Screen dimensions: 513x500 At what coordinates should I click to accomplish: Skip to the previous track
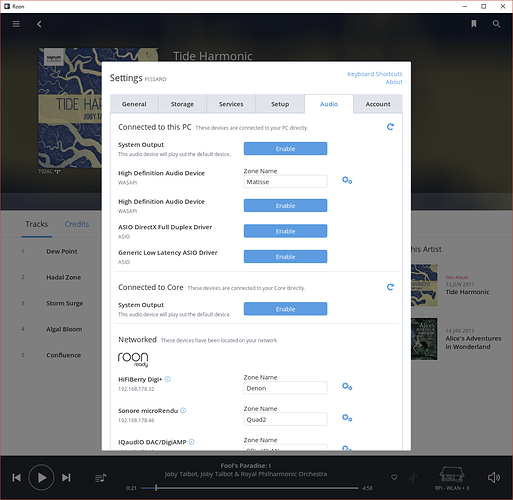click(16, 478)
